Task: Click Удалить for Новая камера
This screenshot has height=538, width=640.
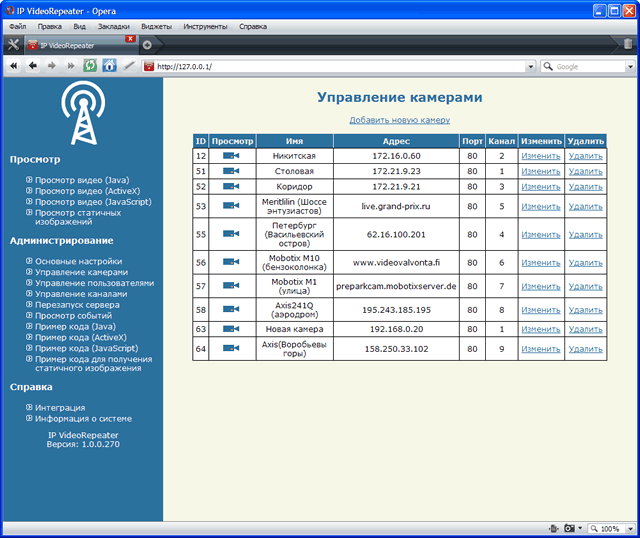Action: (586, 329)
